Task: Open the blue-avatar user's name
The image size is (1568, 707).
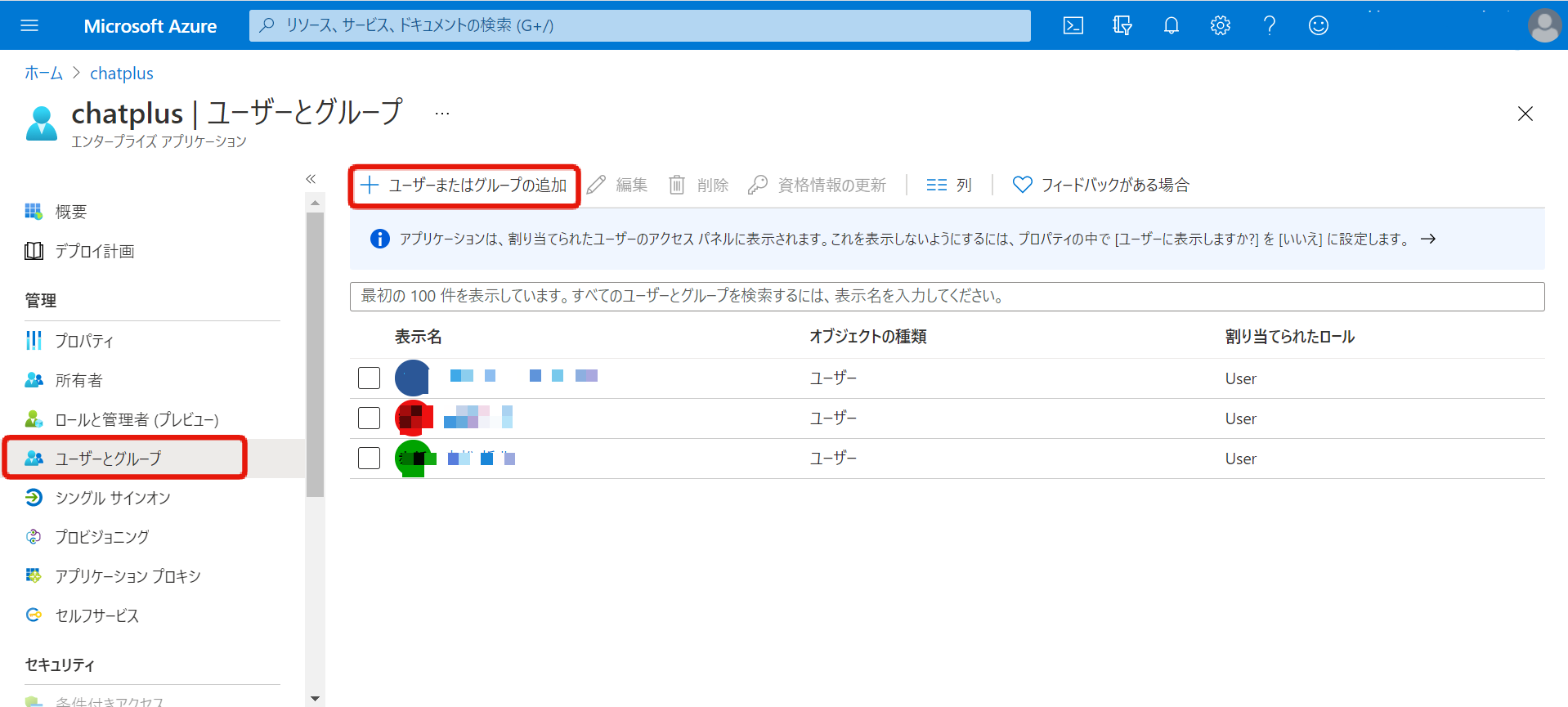Action: [x=524, y=376]
